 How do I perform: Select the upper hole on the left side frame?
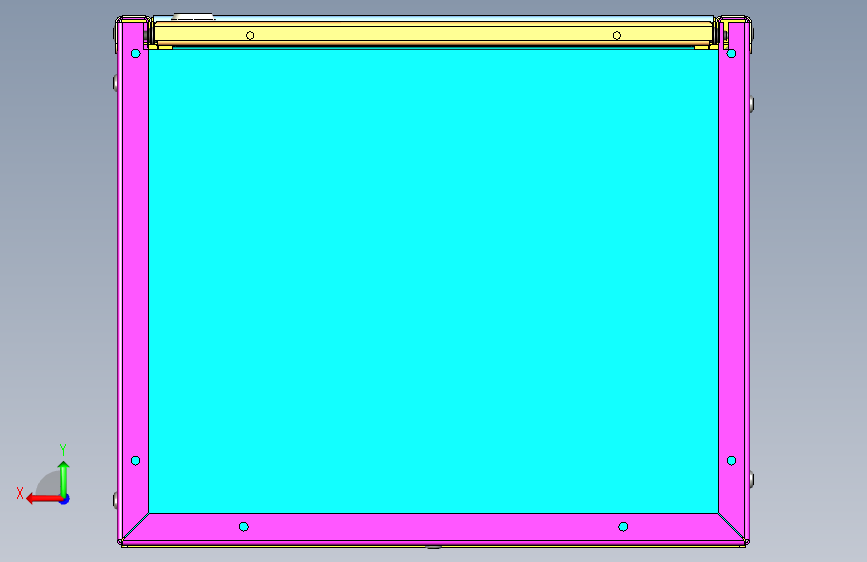(x=135, y=54)
